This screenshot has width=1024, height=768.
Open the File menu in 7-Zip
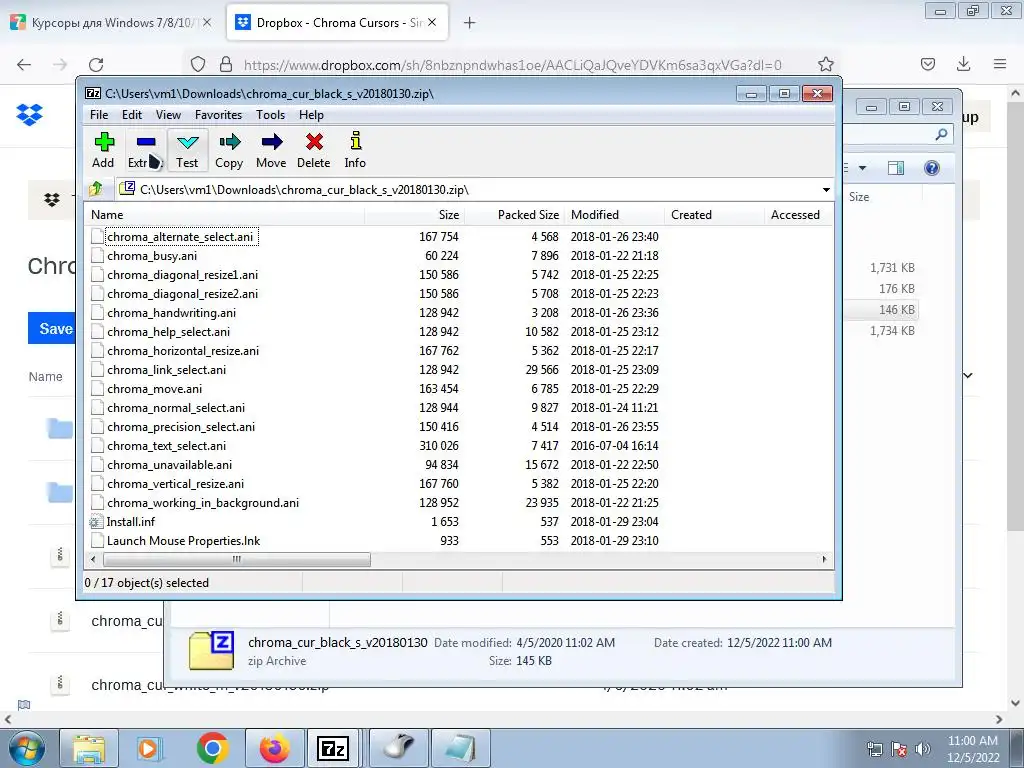click(x=99, y=115)
